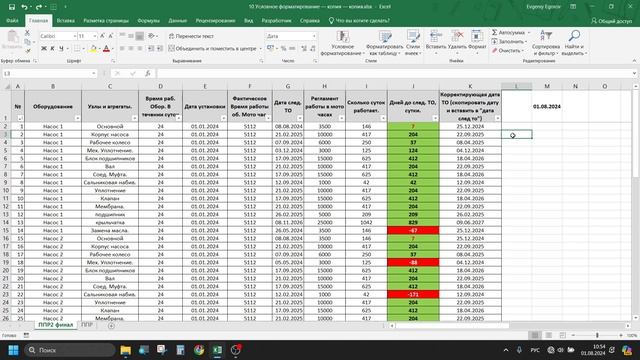Open Найти и выделить magnifier menu

coord(574,43)
